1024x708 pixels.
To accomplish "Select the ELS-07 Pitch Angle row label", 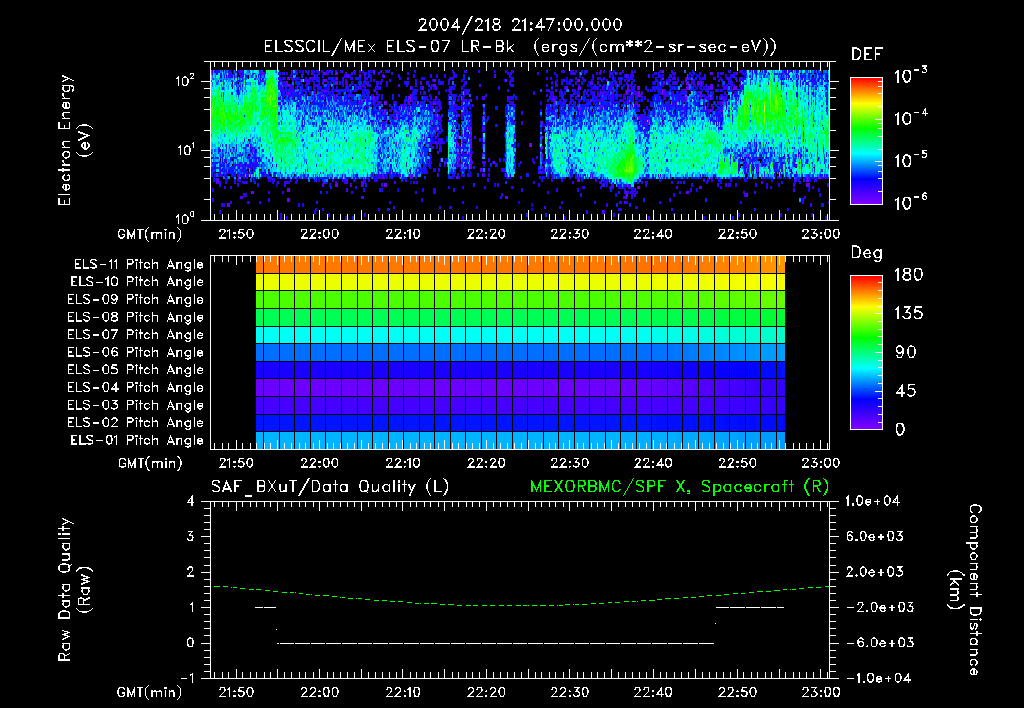I will tap(135, 334).
